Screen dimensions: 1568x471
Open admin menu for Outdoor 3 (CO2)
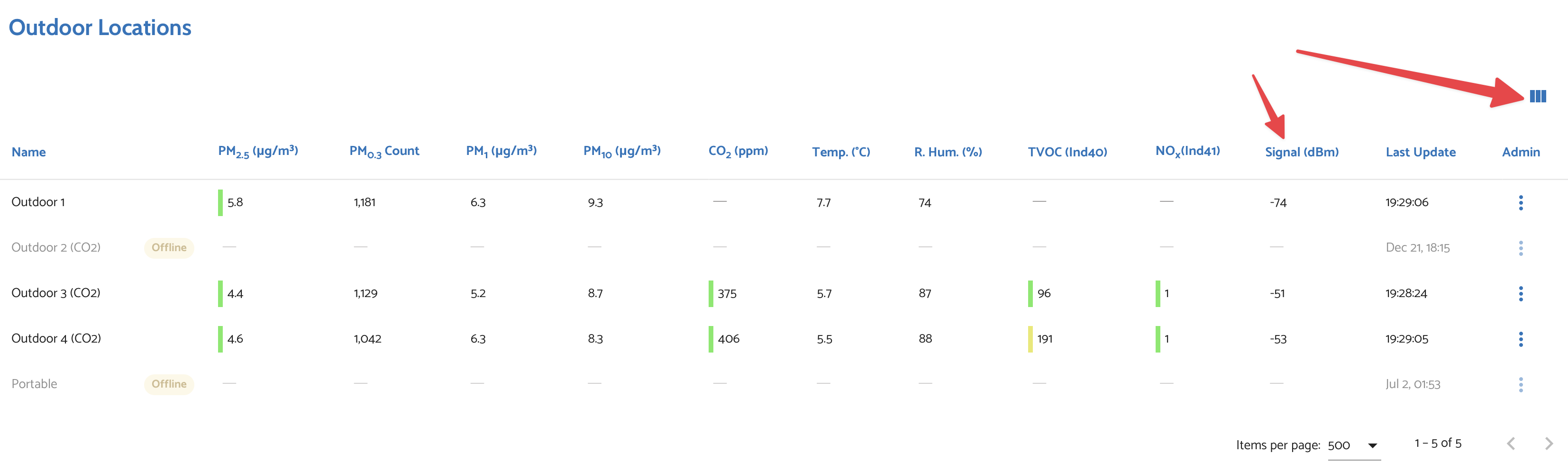point(1521,293)
